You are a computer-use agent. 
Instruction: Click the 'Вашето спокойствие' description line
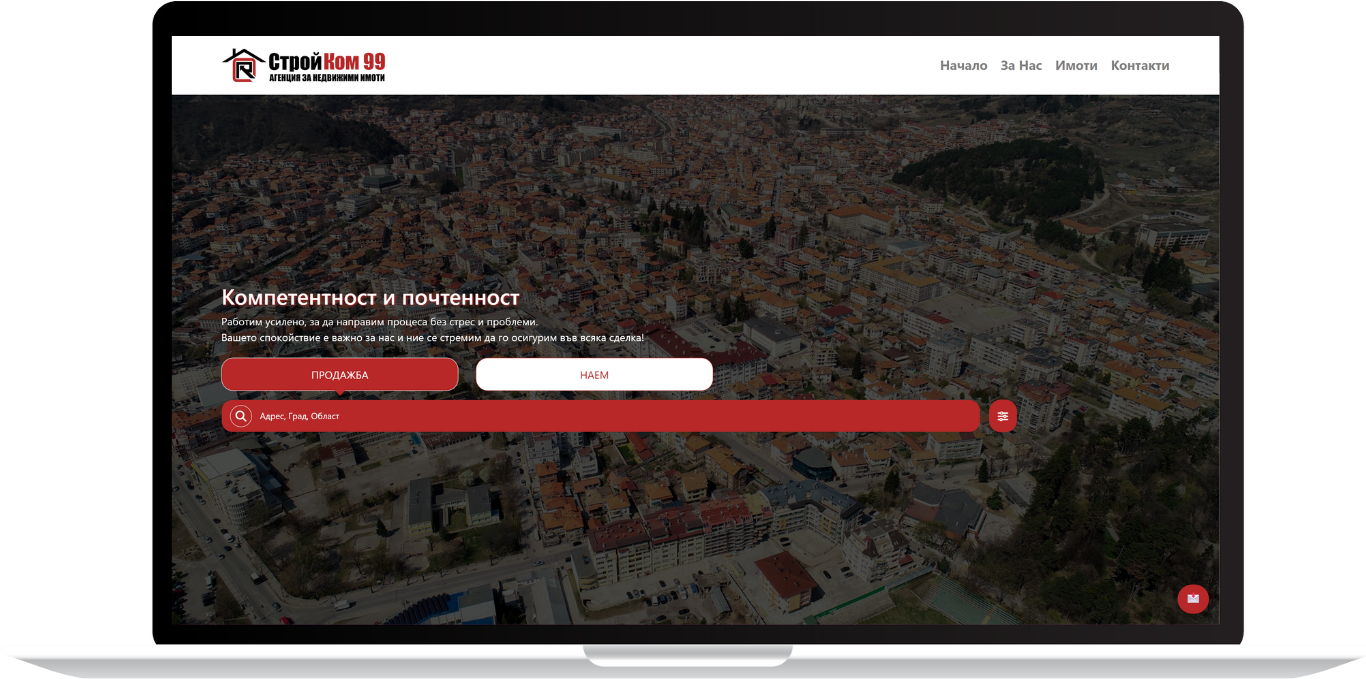[432, 338]
